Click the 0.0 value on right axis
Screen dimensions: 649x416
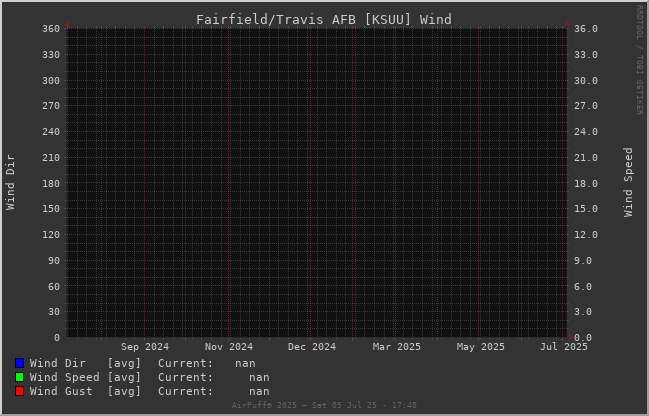click(583, 338)
